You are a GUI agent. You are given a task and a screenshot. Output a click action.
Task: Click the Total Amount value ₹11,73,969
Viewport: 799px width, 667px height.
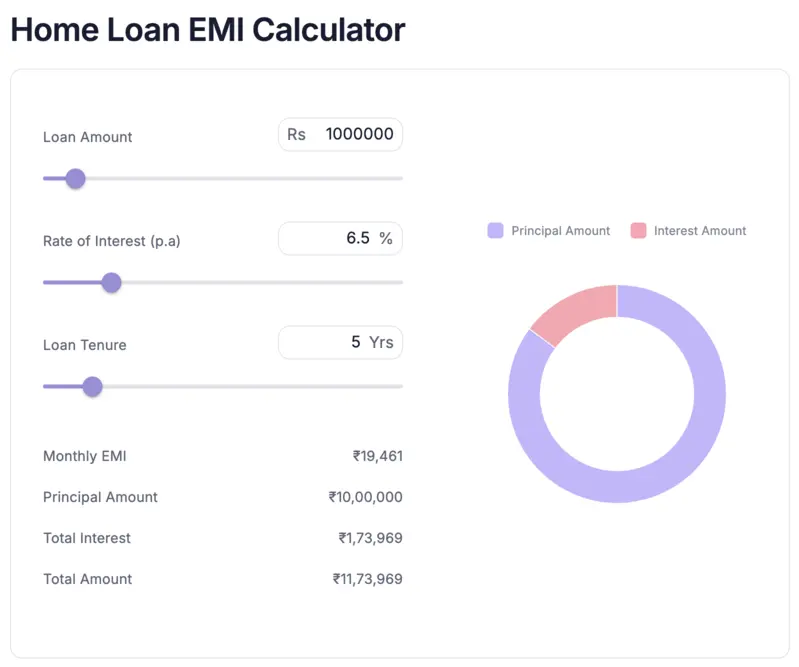pyautogui.click(x=367, y=579)
